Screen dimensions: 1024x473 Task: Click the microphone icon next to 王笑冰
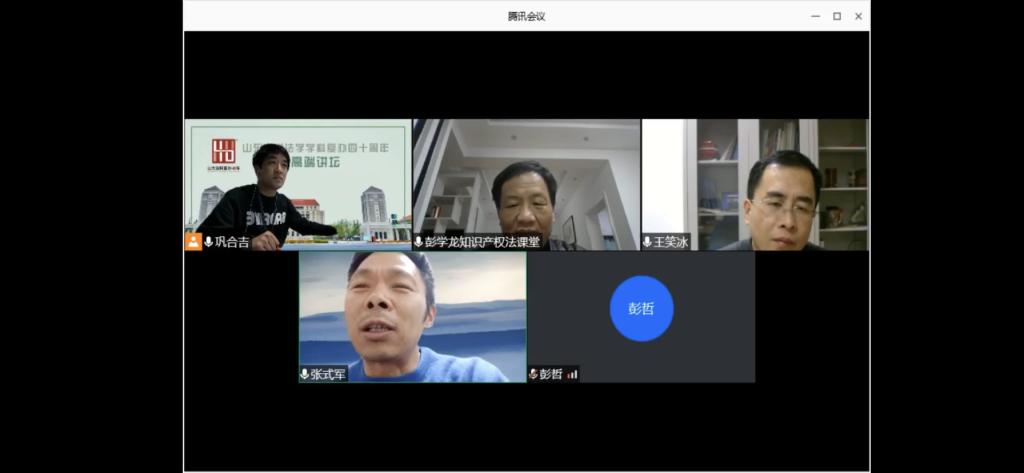pos(647,242)
